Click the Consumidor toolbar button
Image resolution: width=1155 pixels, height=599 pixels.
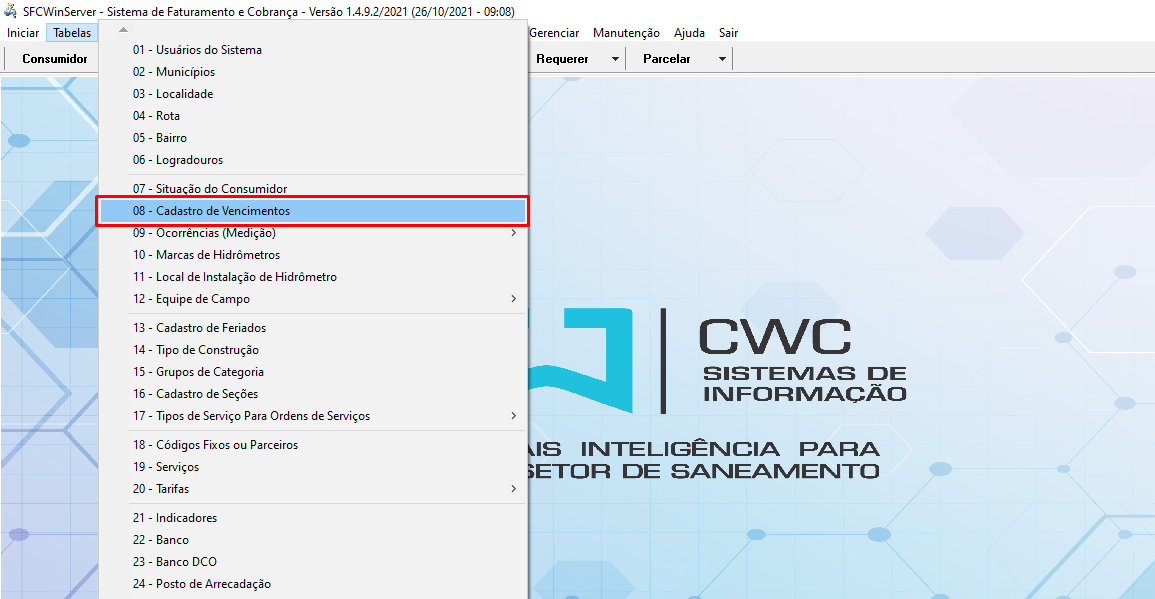click(55, 59)
